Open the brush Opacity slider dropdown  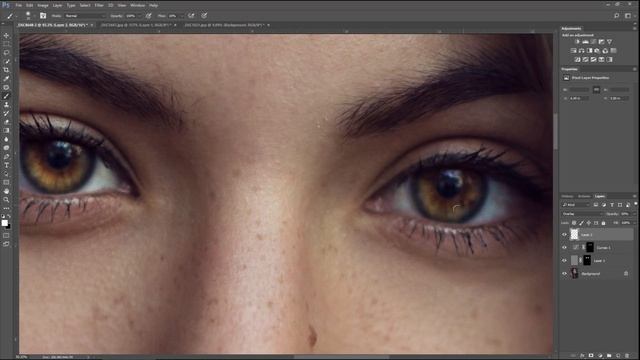[x=140, y=16]
